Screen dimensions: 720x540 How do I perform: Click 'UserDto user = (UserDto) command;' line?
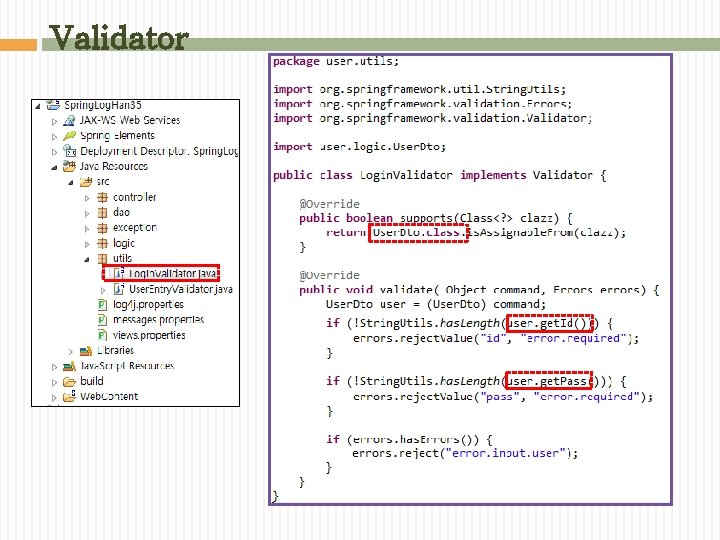pyautogui.click(x=436, y=304)
